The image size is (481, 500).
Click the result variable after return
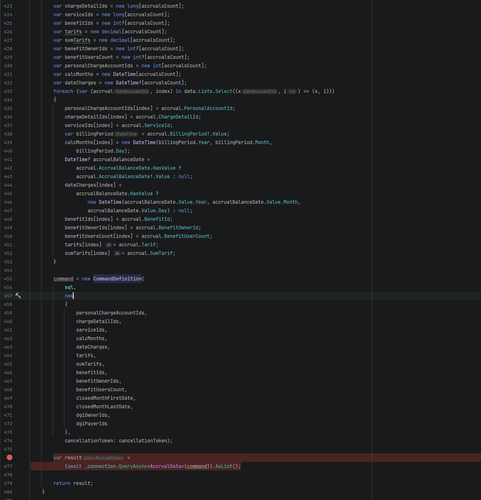82,483
